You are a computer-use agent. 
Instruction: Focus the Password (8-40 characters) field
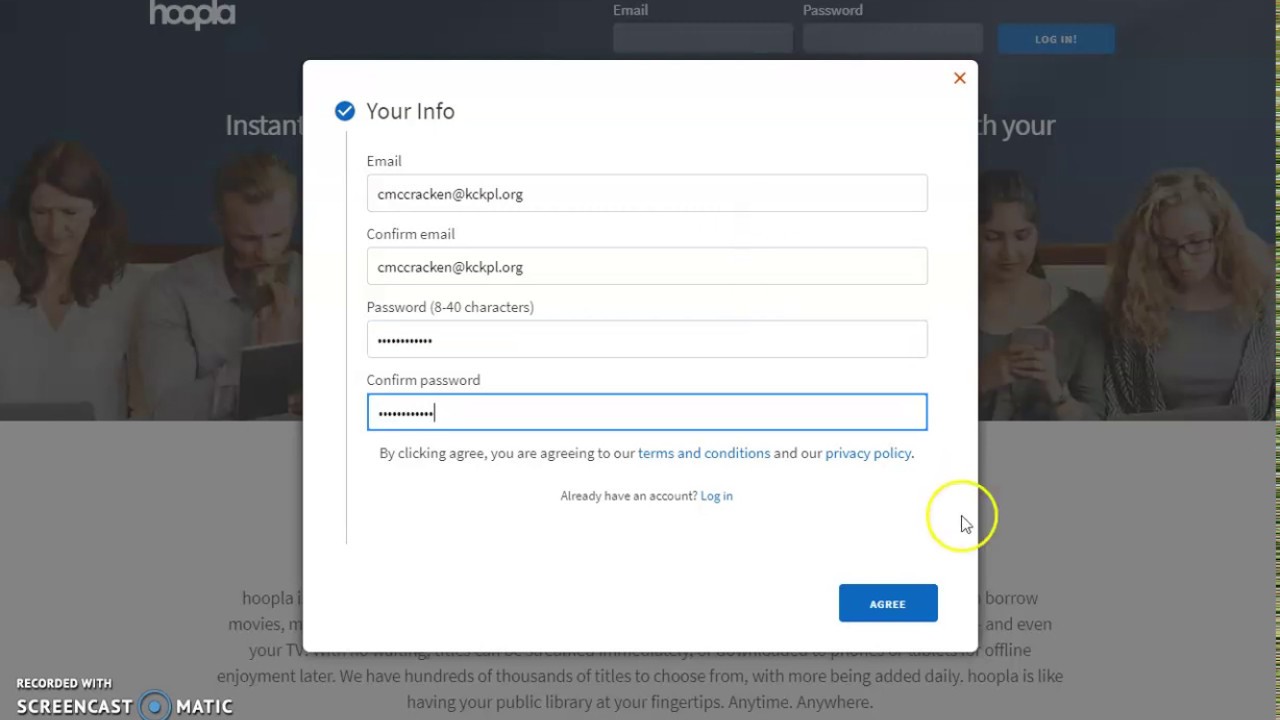tap(647, 340)
